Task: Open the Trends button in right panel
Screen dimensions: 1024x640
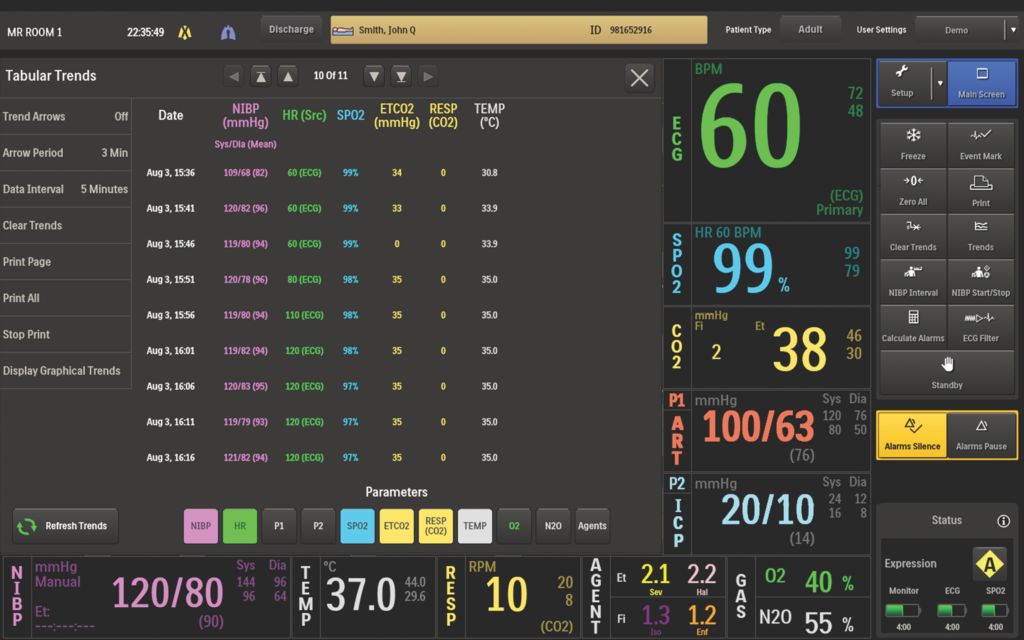Action: click(980, 235)
